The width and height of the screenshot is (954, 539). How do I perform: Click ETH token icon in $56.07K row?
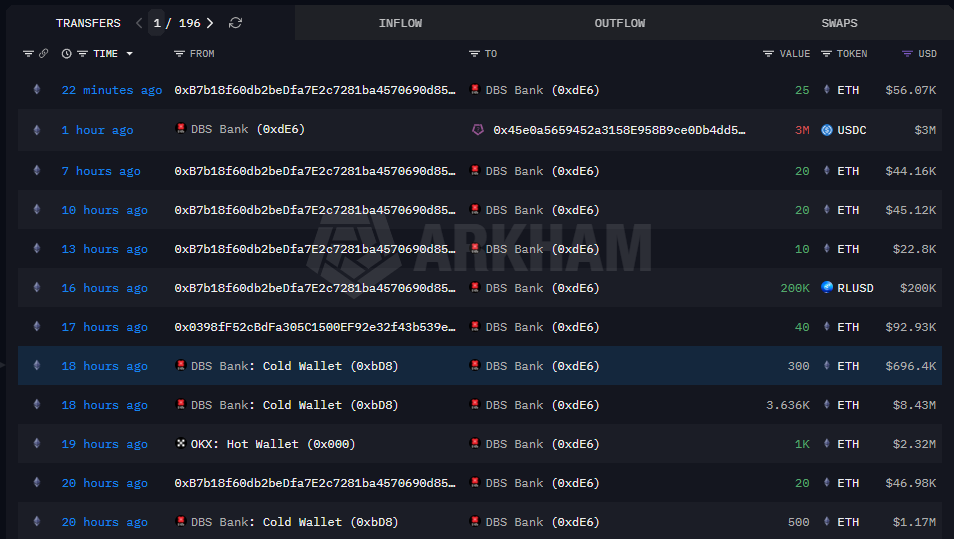[x=827, y=89]
